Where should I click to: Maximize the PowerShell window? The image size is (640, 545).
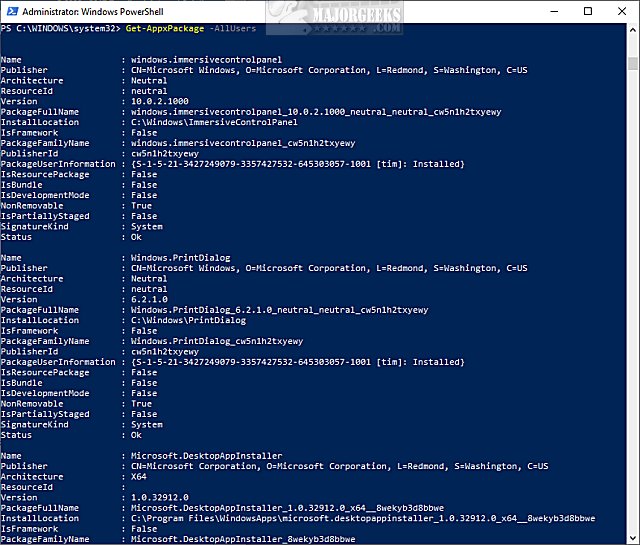pyautogui.click(x=585, y=10)
